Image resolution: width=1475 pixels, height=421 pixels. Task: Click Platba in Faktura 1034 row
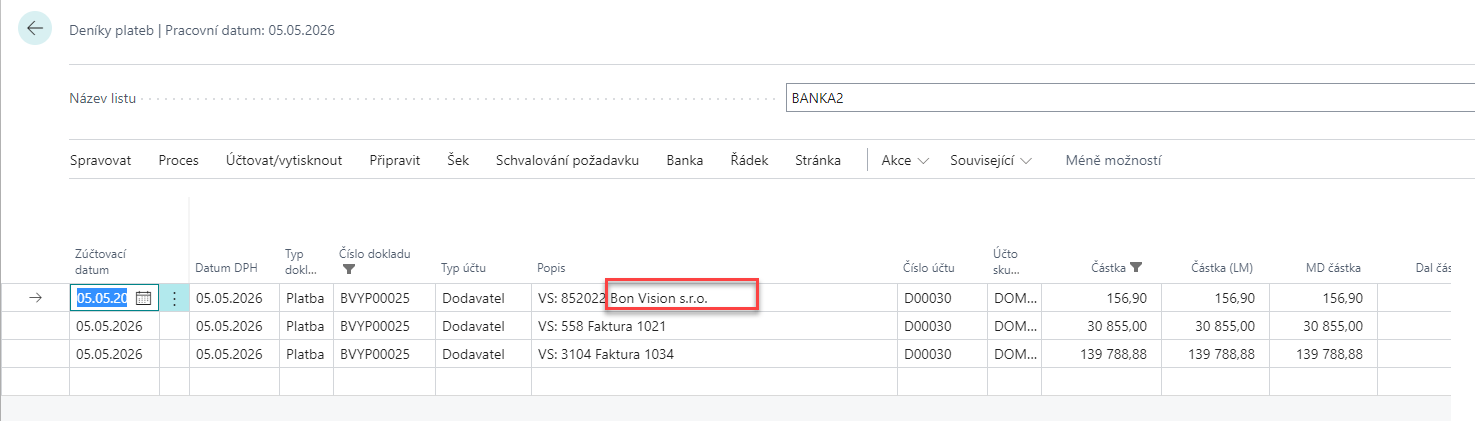pos(305,354)
